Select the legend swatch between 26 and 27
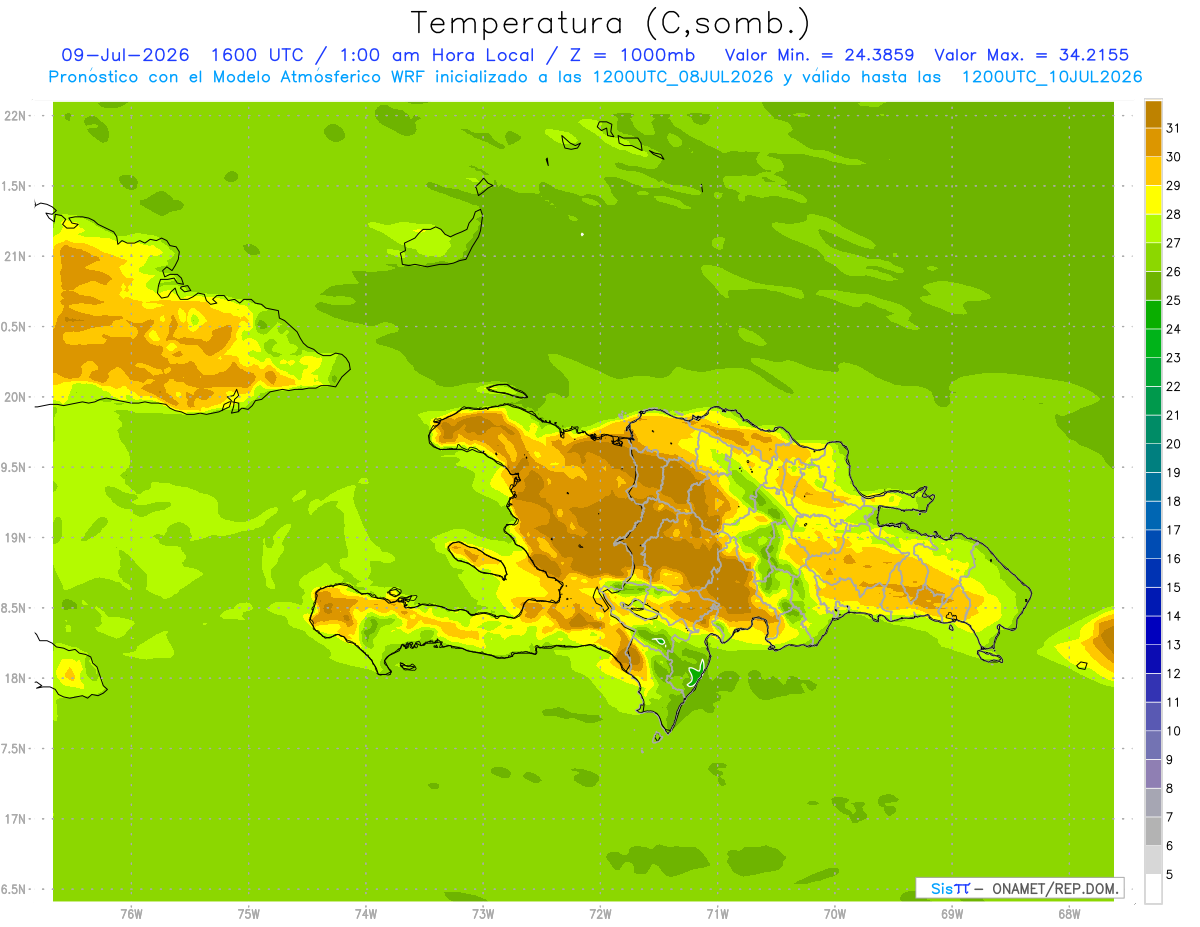 (1153, 257)
